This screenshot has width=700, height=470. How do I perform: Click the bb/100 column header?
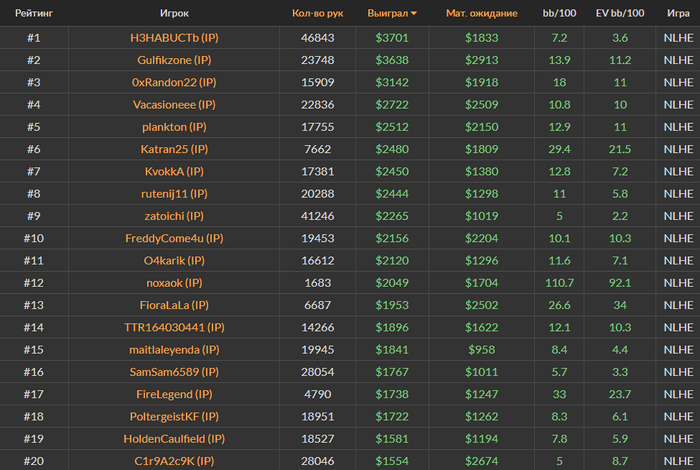[559, 13]
